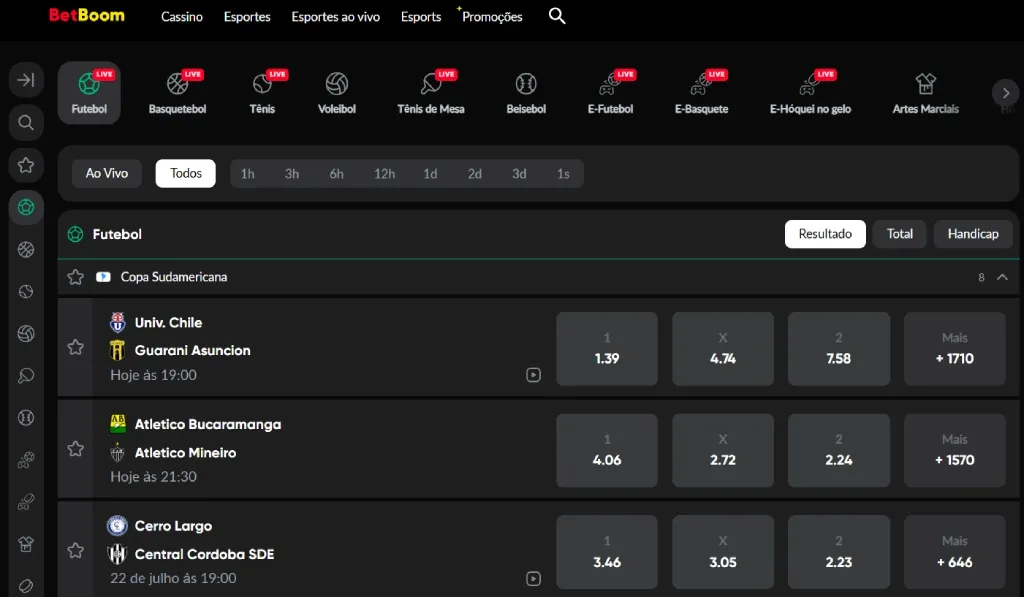1024x597 pixels.
Task: Open Esportes ao vivo page
Action: click(x=336, y=17)
